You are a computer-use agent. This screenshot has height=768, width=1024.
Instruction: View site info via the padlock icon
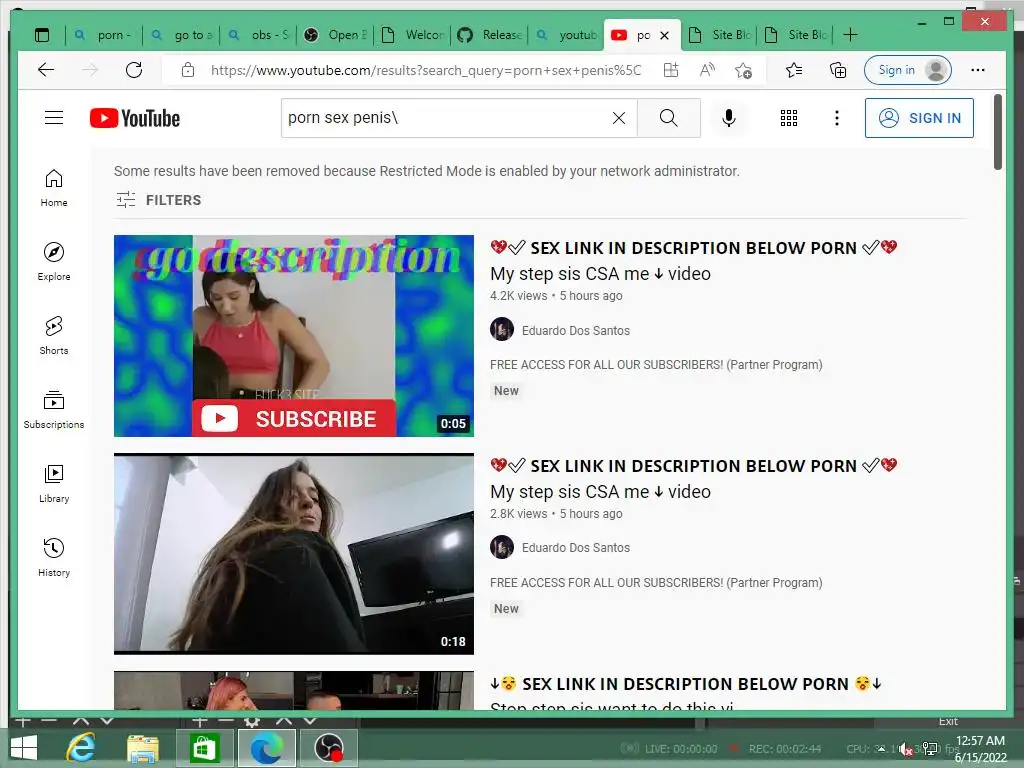coord(188,70)
